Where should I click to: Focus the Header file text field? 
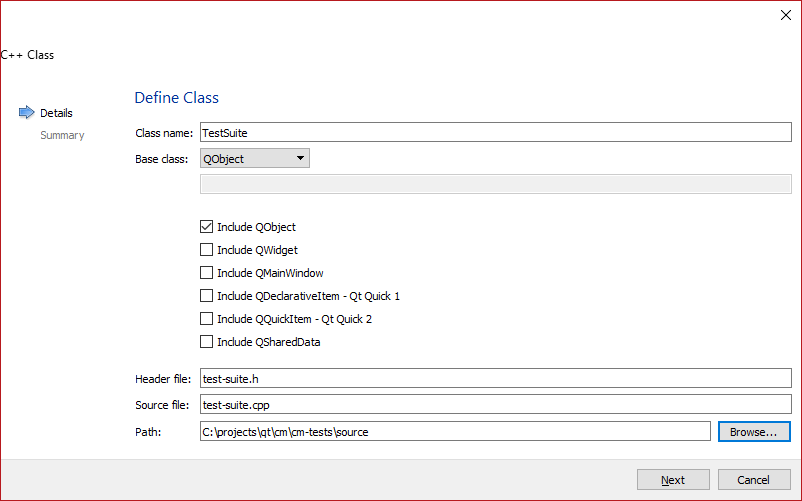(x=495, y=378)
